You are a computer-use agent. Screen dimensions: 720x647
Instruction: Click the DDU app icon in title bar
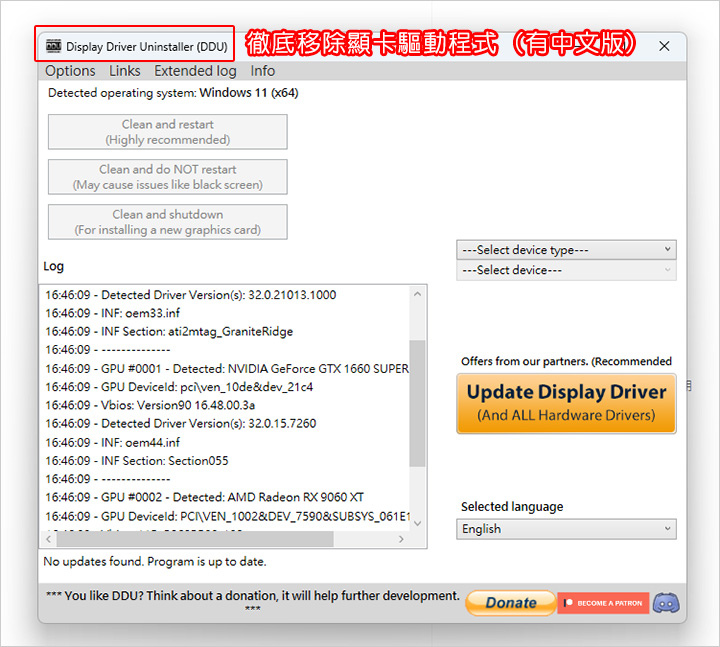[x=53, y=46]
